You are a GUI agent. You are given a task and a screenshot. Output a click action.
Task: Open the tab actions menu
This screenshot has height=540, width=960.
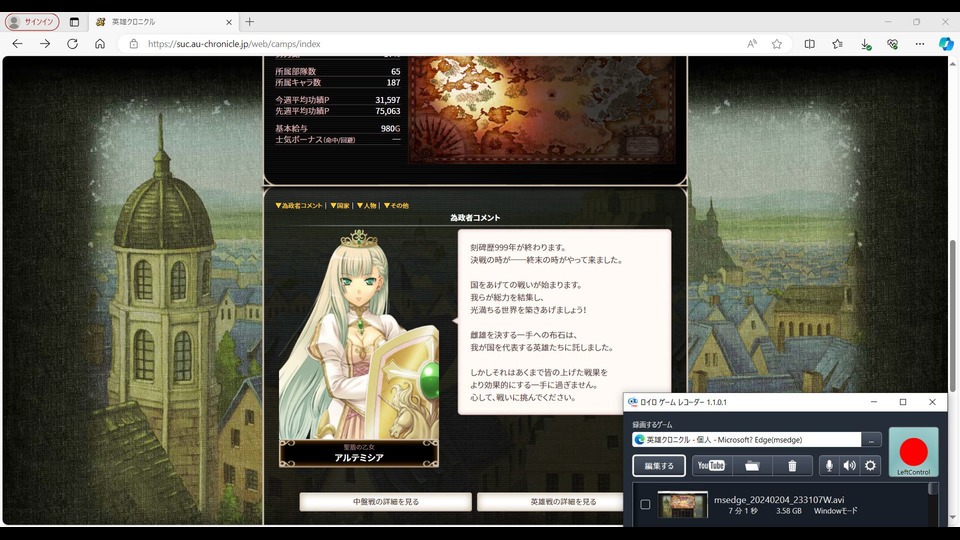point(74,22)
